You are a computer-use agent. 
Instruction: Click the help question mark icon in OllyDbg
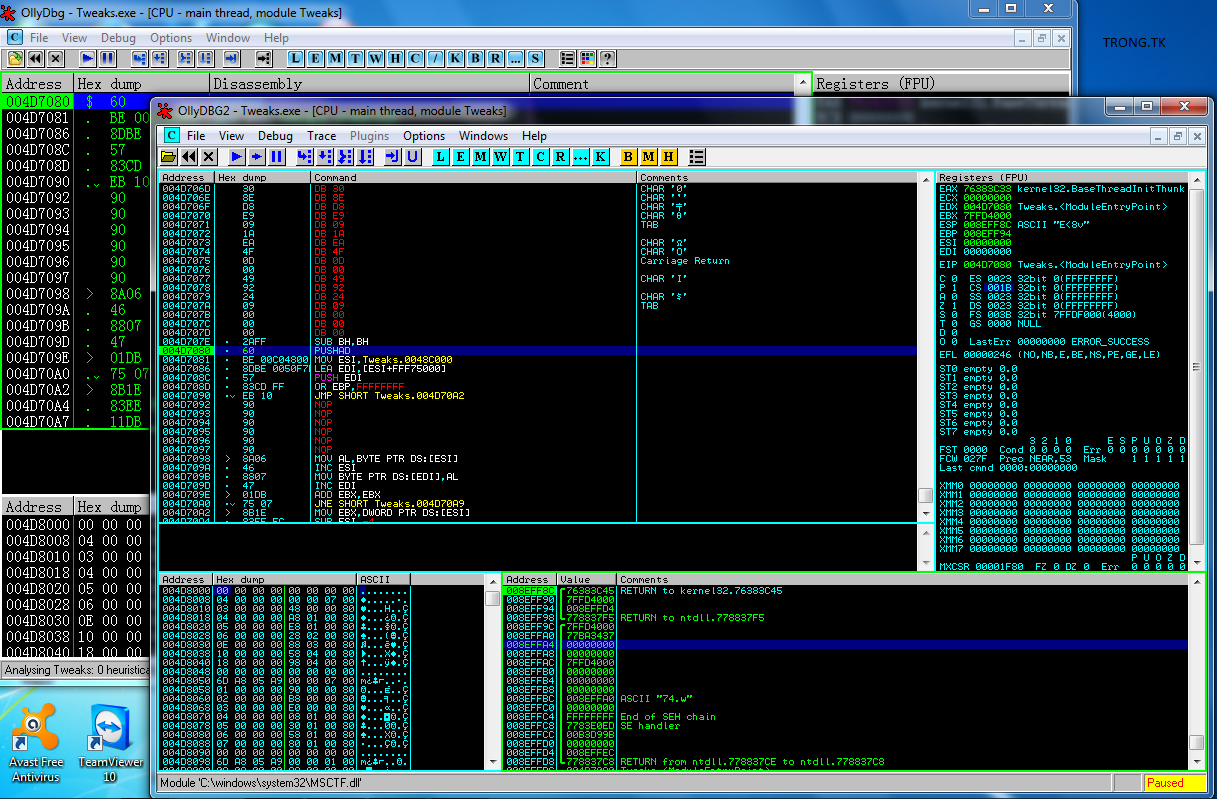pos(607,58)
